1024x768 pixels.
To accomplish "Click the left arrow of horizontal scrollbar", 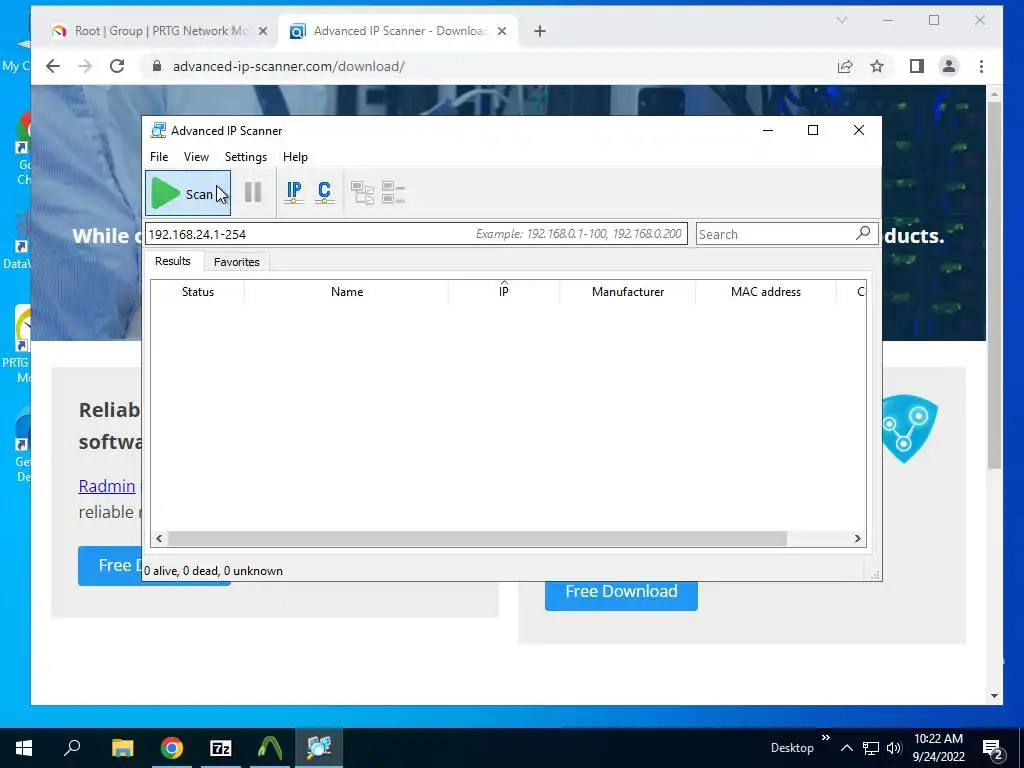I will point(159,539).
